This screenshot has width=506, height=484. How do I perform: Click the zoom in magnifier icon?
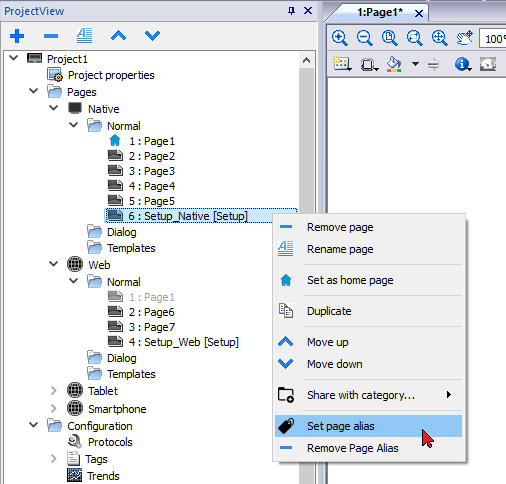[x=340, y=38]
